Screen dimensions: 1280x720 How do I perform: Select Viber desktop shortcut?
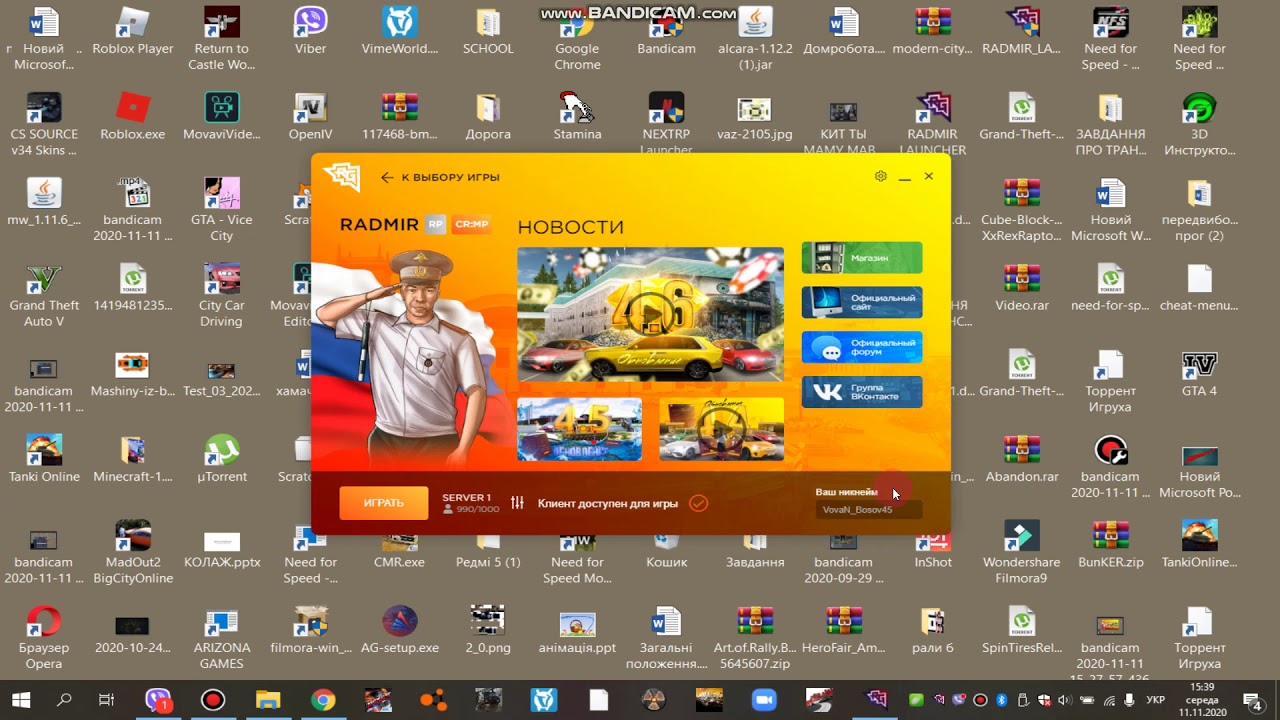tap(310, 32)
